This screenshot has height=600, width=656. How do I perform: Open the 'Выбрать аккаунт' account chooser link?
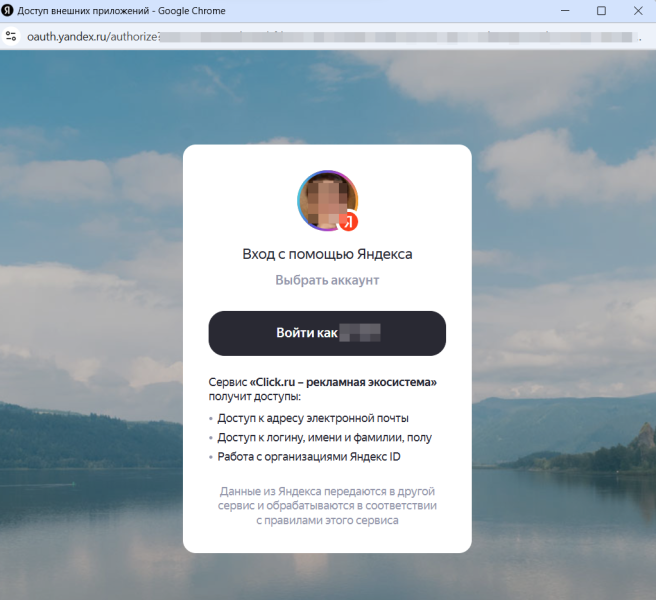pos(327,280)
